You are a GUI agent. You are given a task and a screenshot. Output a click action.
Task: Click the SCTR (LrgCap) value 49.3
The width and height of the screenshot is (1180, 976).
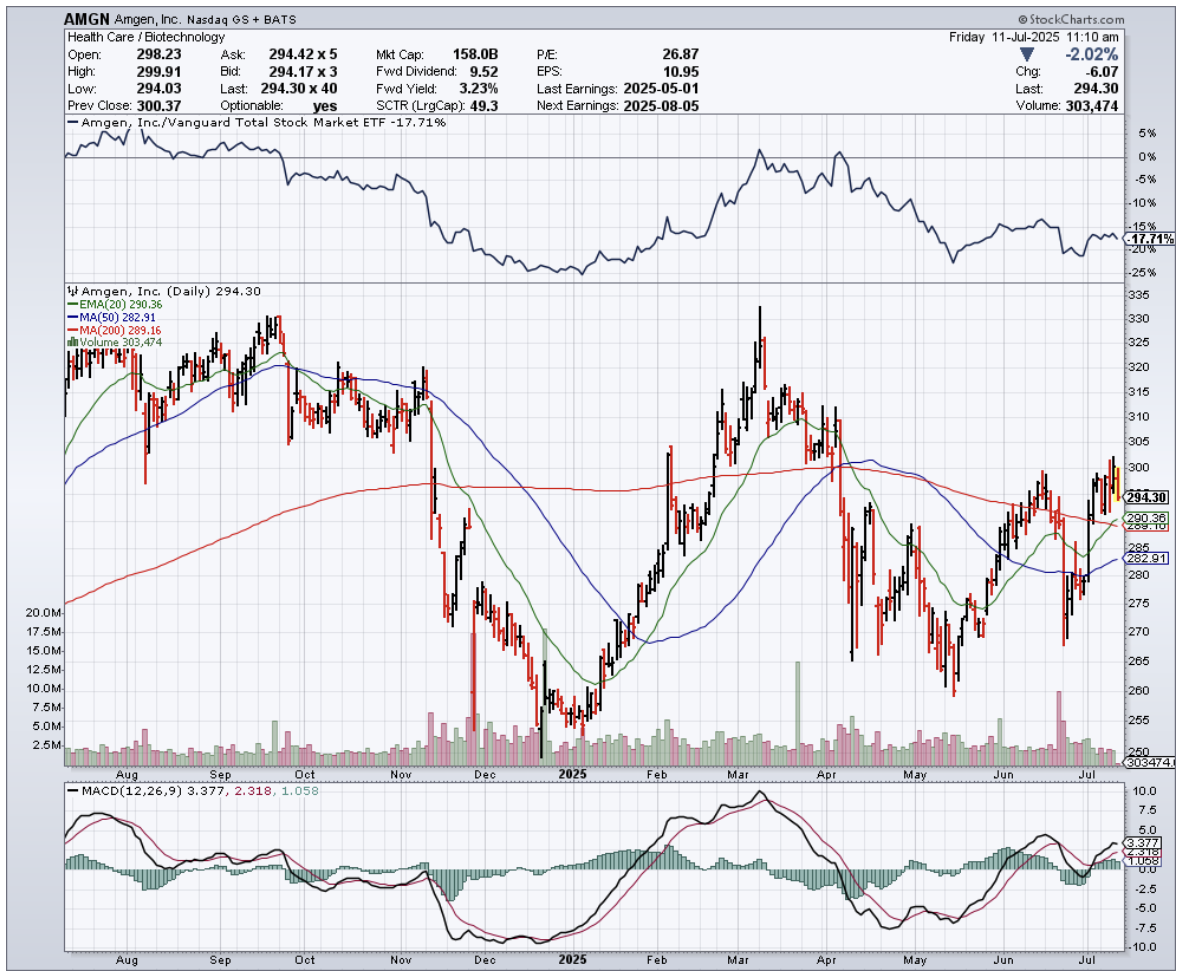483,105
